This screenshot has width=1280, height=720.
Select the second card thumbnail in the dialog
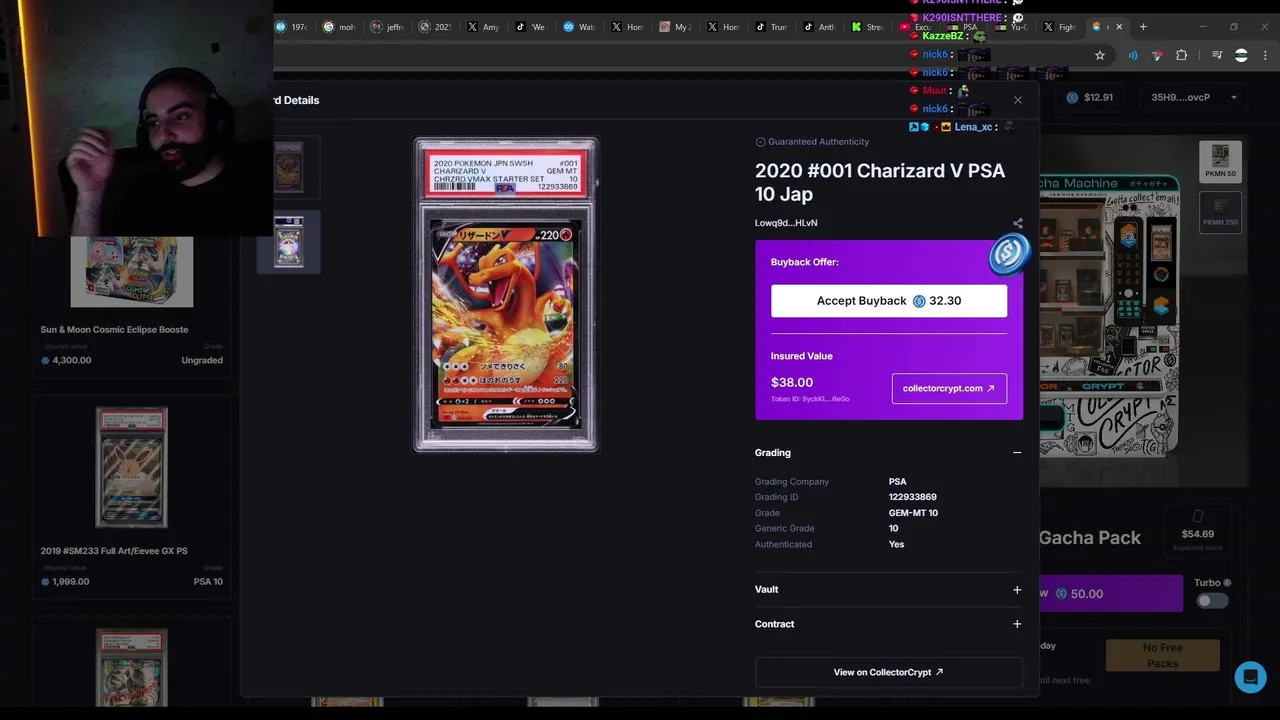(289, 242)
